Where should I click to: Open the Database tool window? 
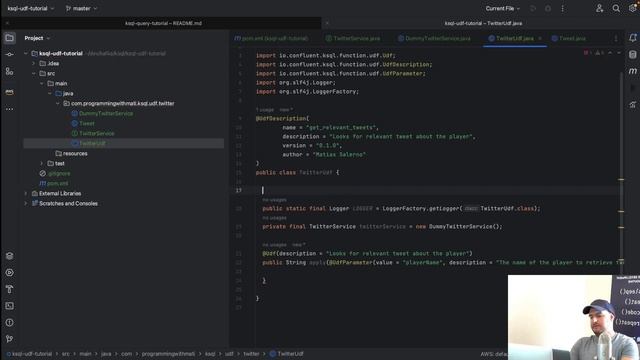[x=632, y=54]
